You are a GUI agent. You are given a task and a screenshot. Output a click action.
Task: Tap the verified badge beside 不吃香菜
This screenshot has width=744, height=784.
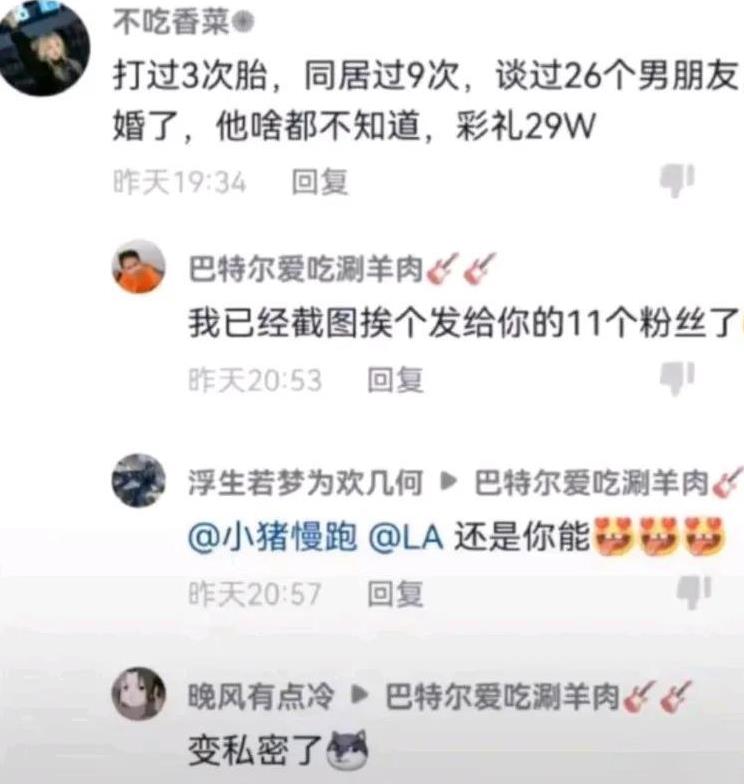click(x=243, y=22)
